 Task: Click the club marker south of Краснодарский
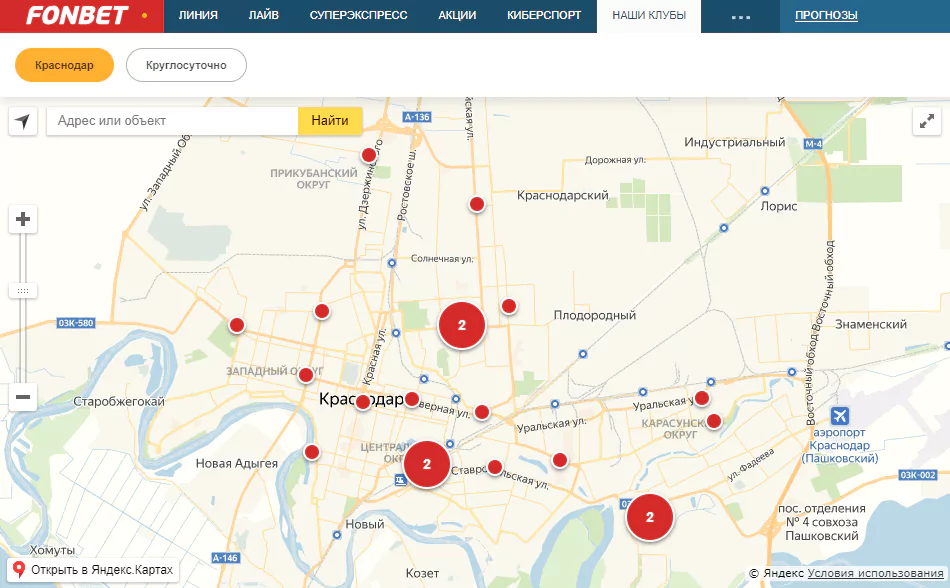point(477,204)
